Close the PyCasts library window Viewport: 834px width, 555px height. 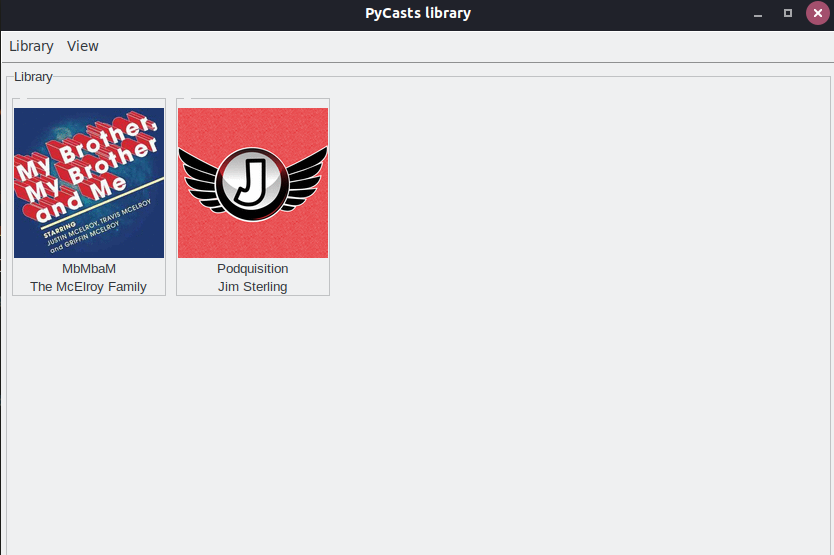tap(818, 13)
